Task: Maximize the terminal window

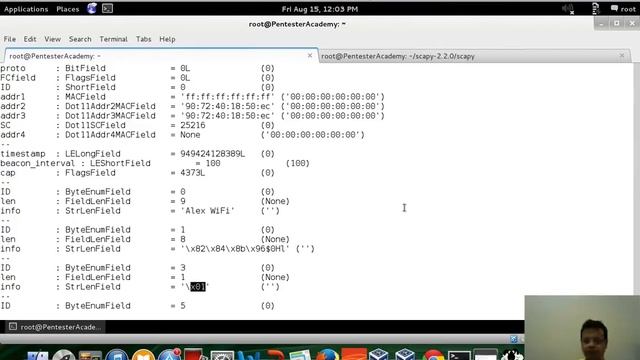Action: [617, 24]
